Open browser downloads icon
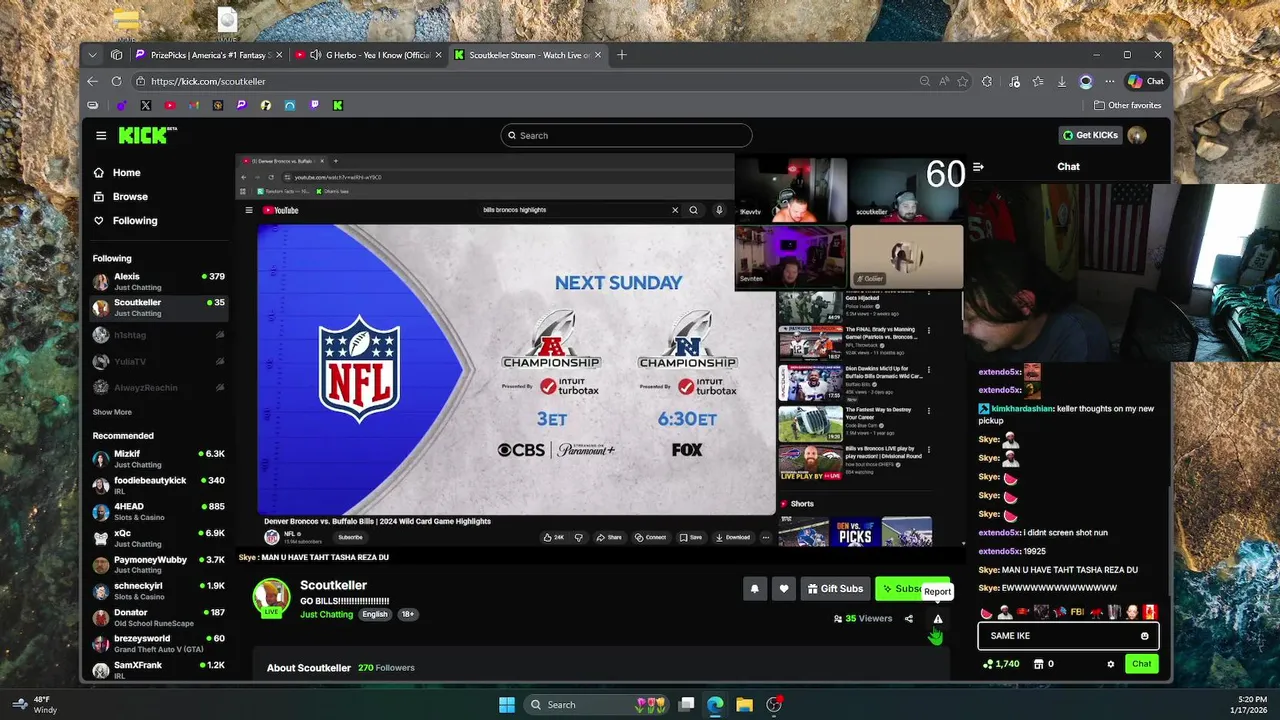 click(x=1062, y=81)
